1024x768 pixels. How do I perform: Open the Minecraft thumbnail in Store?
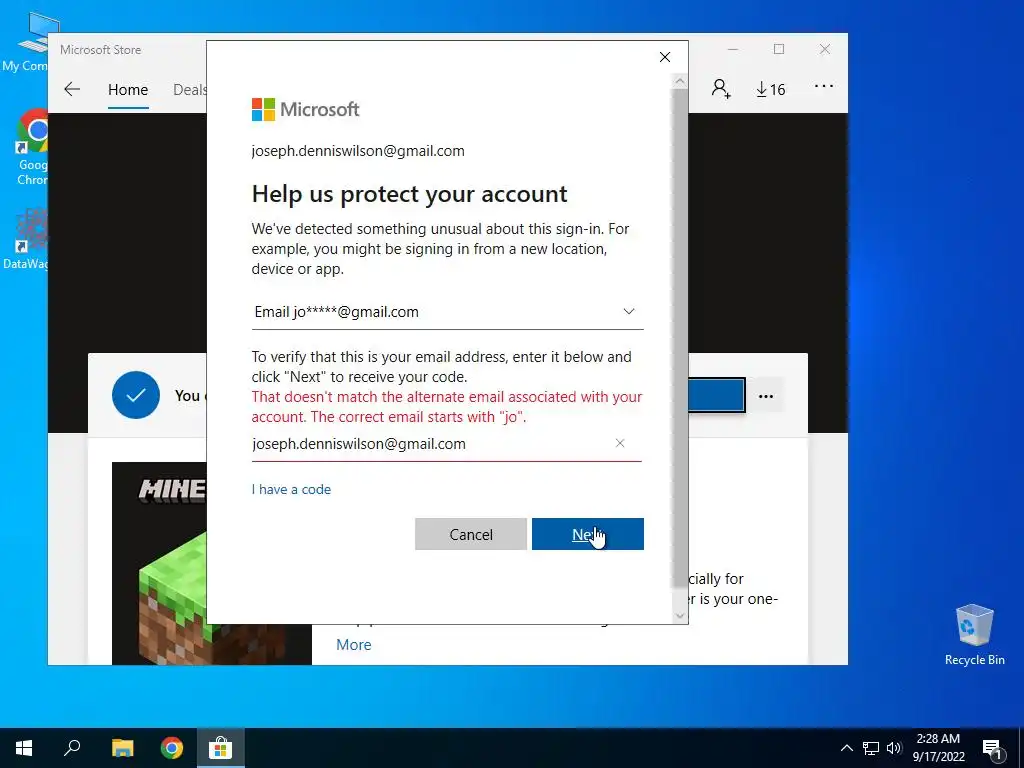point(159,563)
